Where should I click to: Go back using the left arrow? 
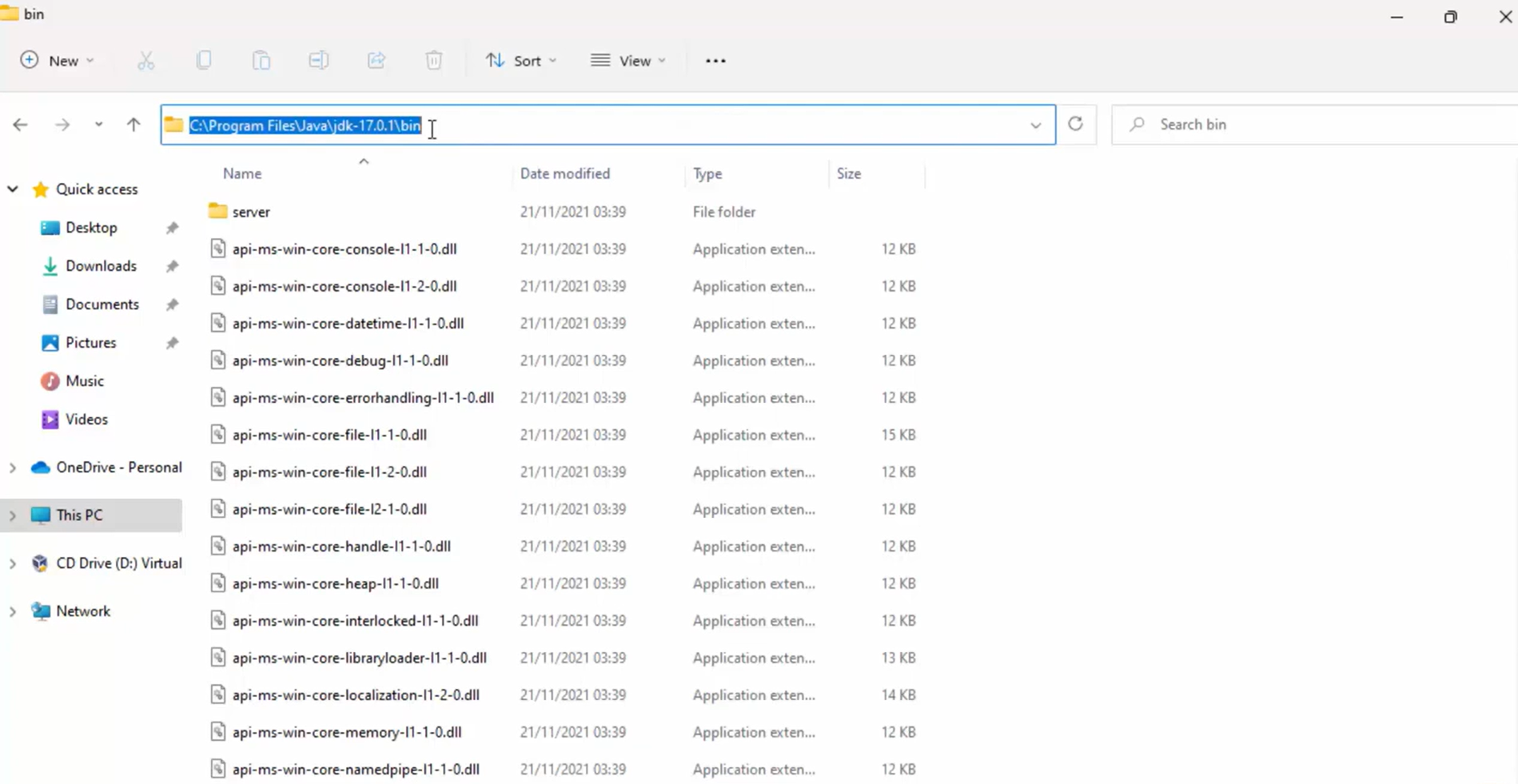tap(21, 125)
